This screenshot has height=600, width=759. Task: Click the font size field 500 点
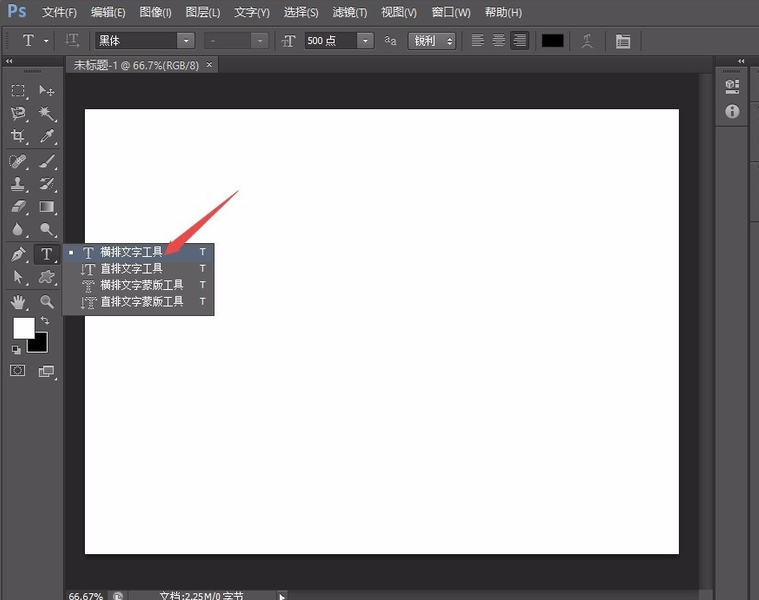(x=331, y=41)
